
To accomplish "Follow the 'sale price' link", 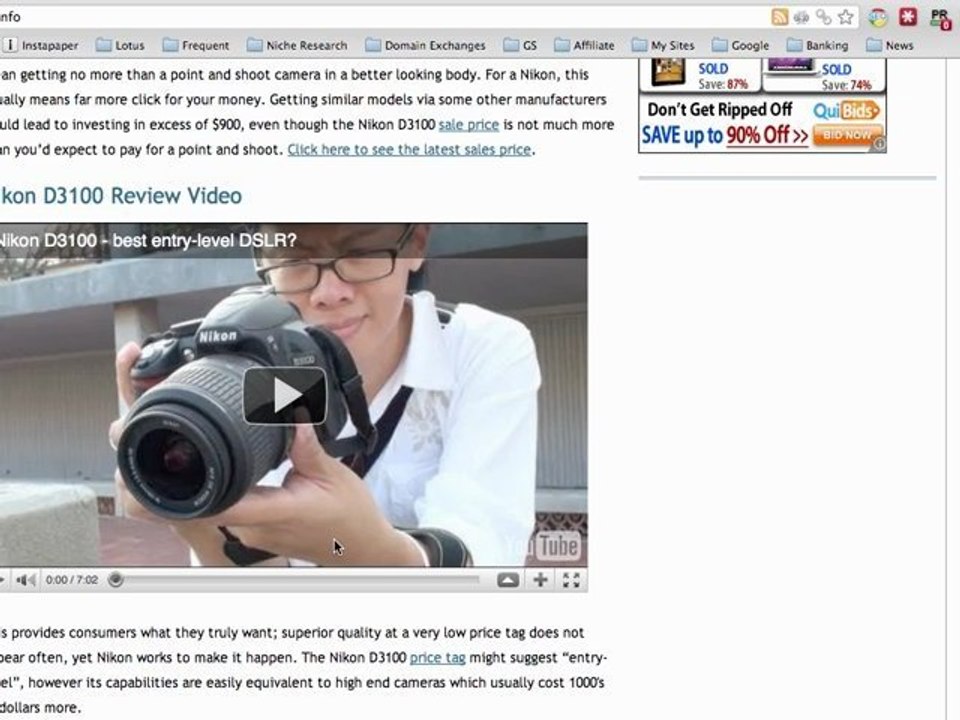I will [469, 125].
